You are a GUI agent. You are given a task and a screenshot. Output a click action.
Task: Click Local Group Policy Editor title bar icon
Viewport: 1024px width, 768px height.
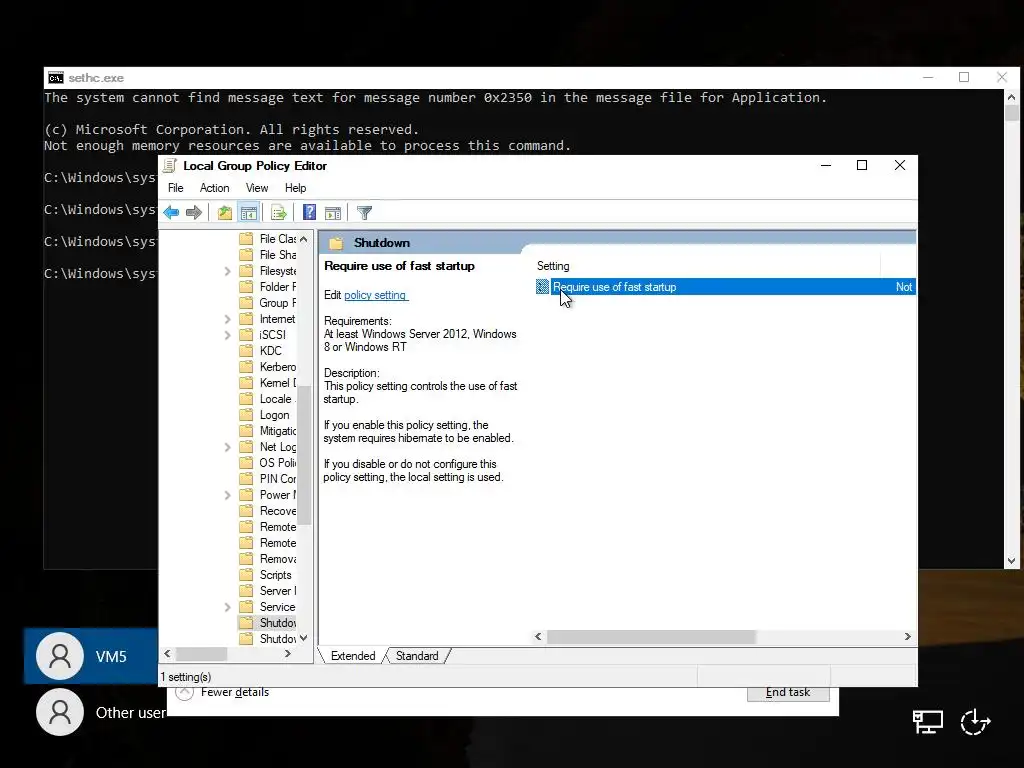(170, 165)
